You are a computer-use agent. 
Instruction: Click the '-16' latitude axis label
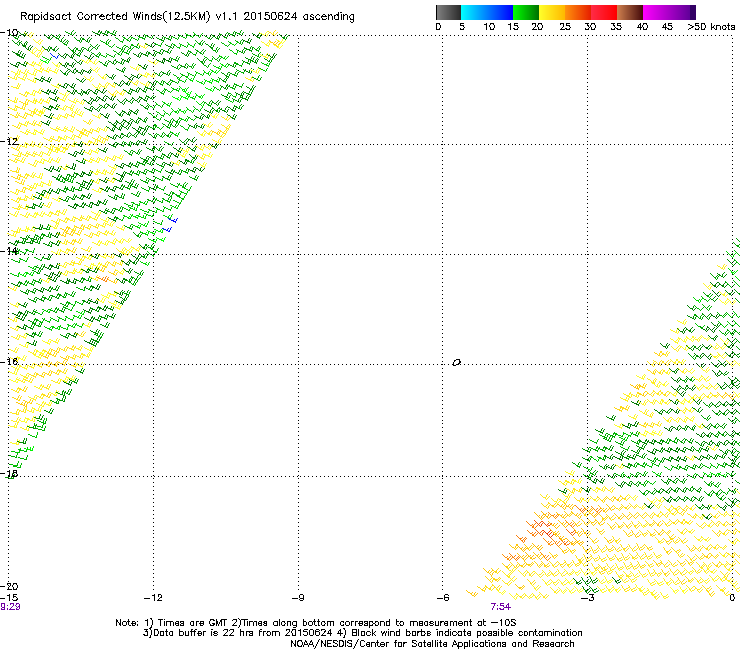[9, 362]
